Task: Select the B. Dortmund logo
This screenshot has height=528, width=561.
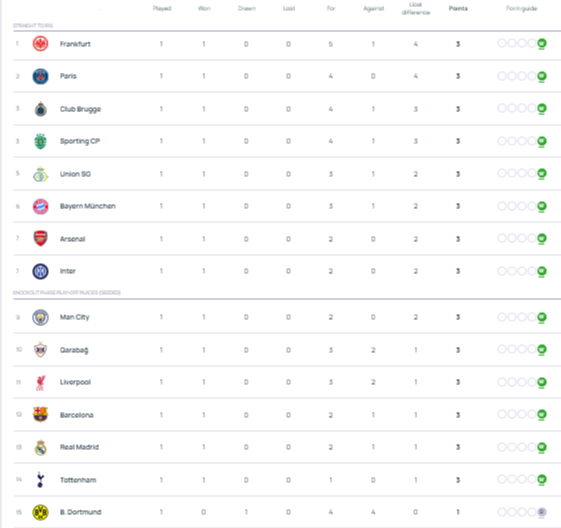Action: pos(40,512)
